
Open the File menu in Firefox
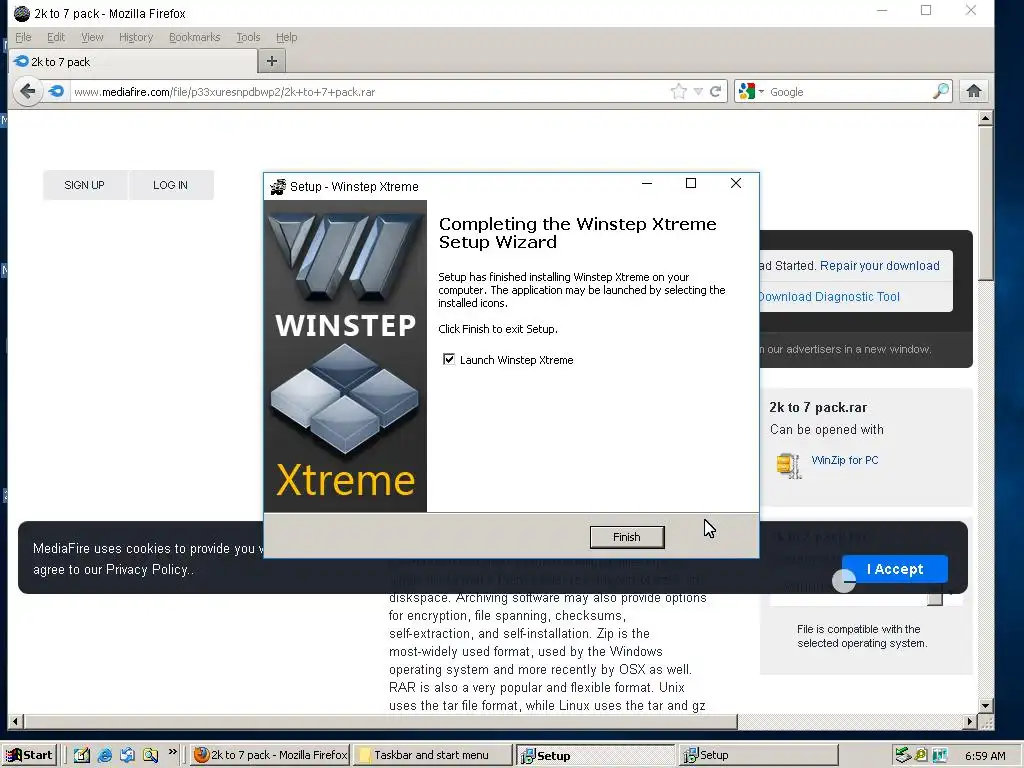(x=23, y=37)
